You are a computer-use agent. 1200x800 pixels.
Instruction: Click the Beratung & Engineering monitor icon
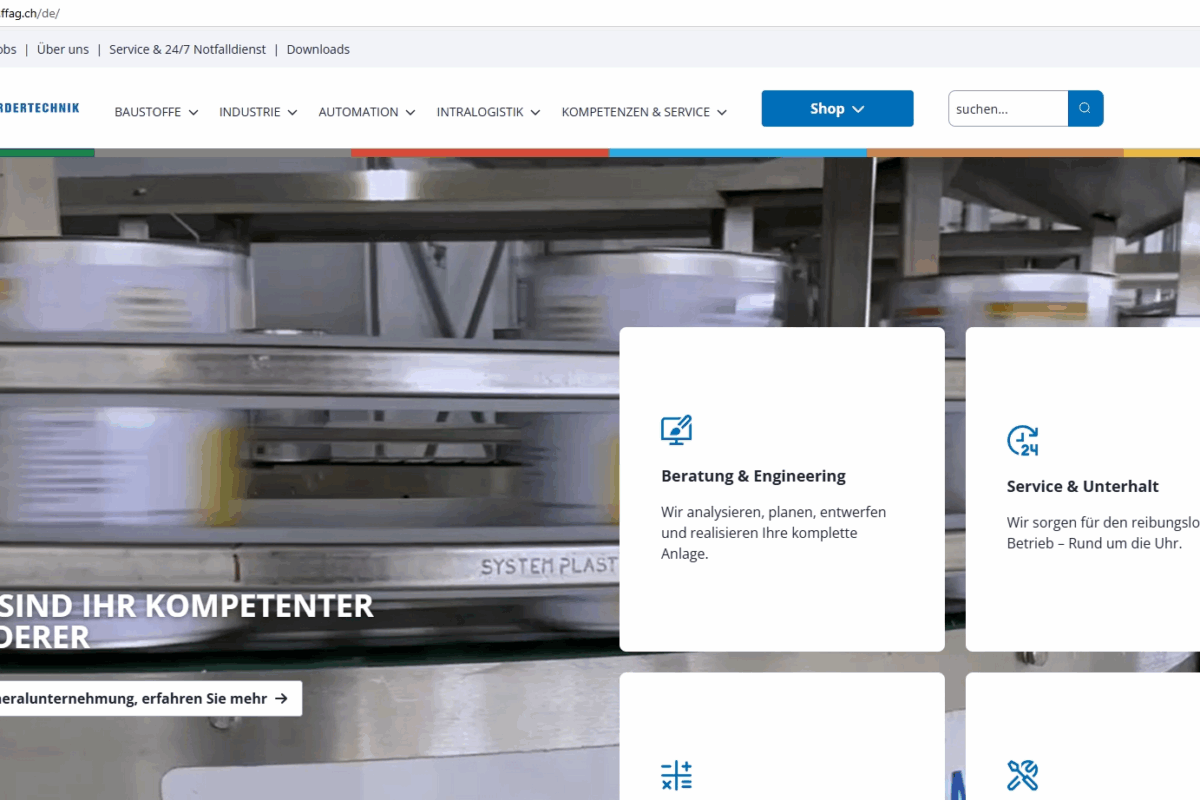coord(677,430)
